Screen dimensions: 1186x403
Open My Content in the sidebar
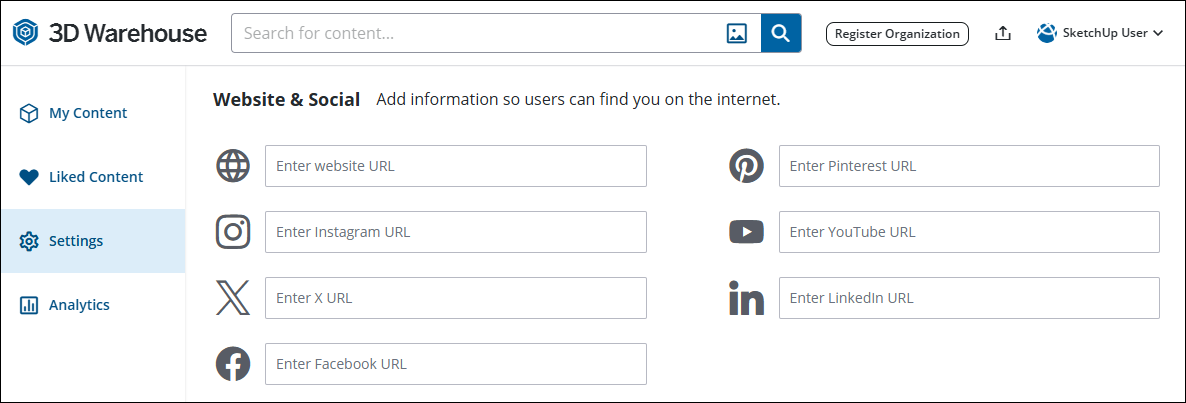[x=88, y=113]
